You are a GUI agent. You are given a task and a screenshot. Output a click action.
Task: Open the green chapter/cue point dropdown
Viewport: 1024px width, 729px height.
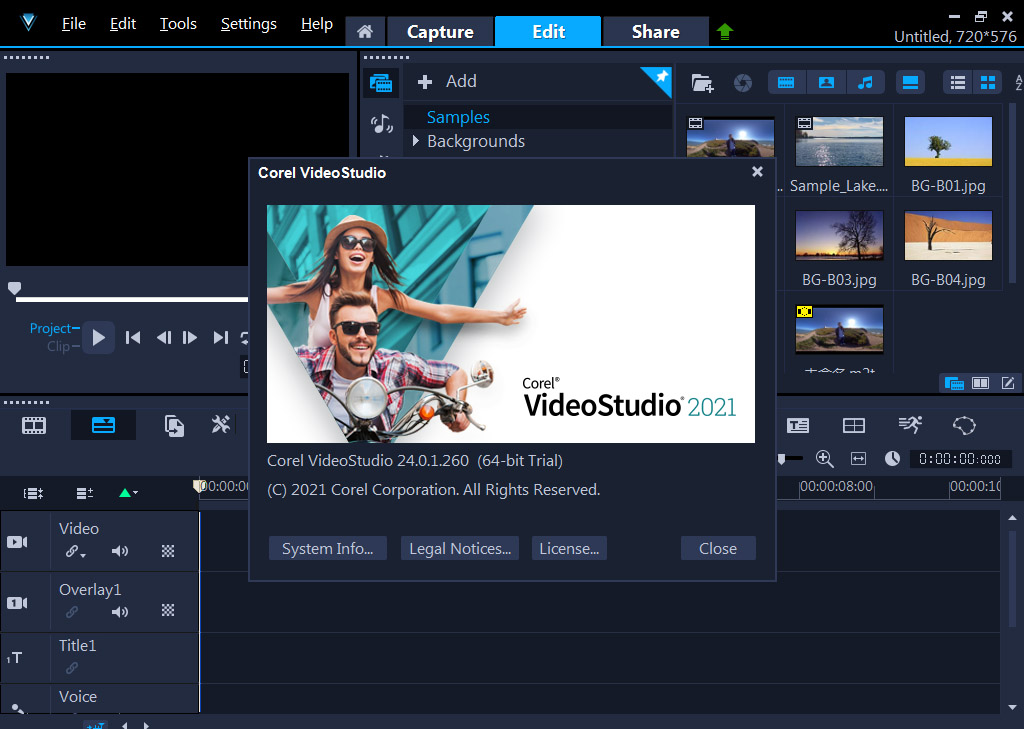128,492
